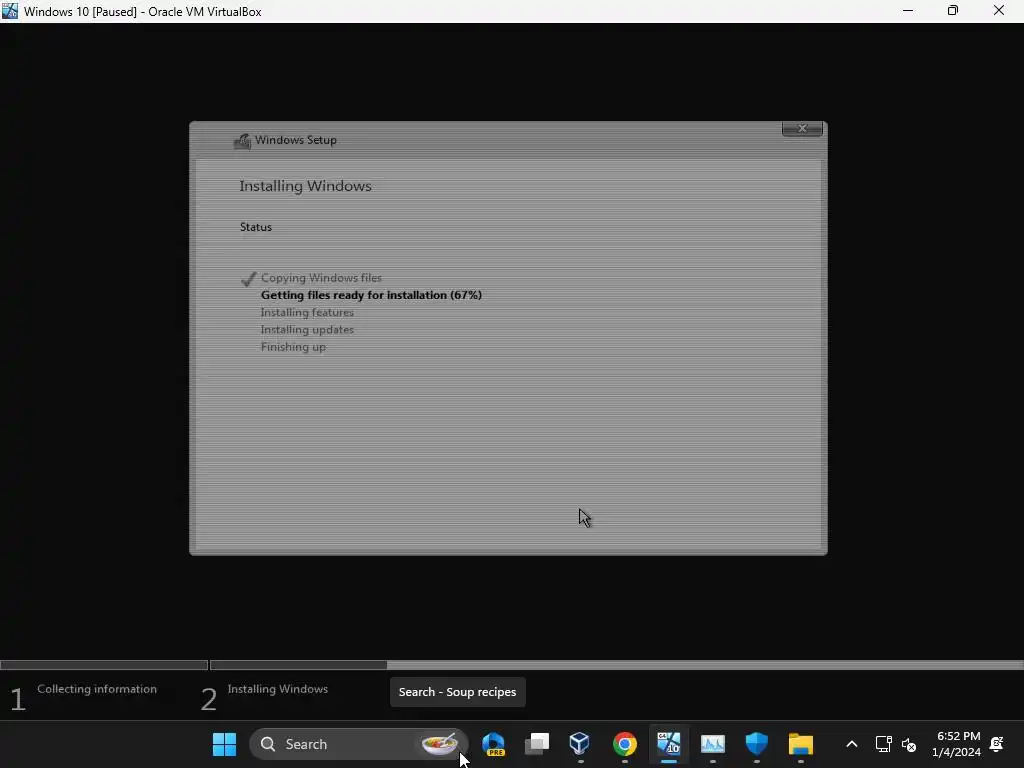Click the "Installing updates" step

click(x=307, y=330)
